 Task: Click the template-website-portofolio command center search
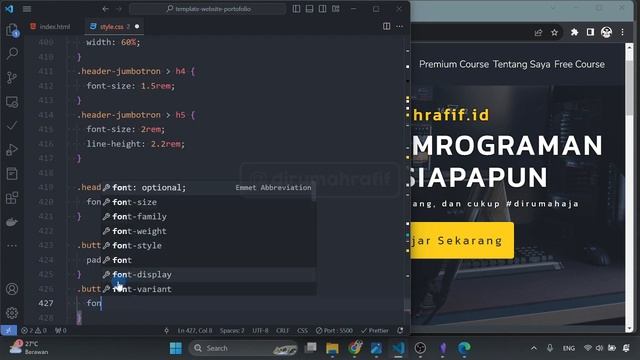(x=208, y=9)
